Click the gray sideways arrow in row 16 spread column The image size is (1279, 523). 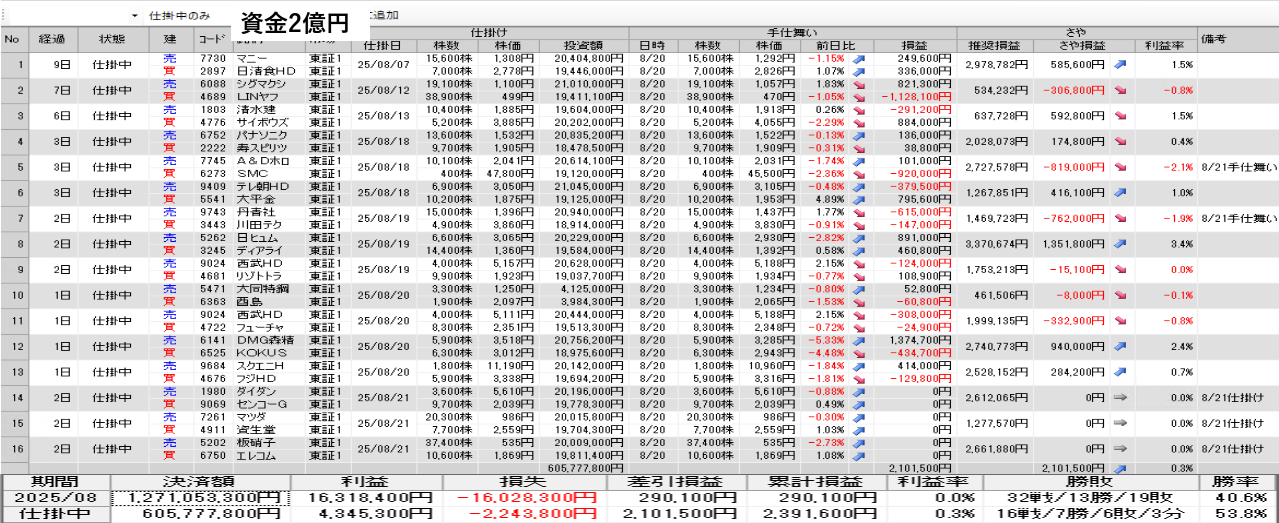(x=1121, y=448)
